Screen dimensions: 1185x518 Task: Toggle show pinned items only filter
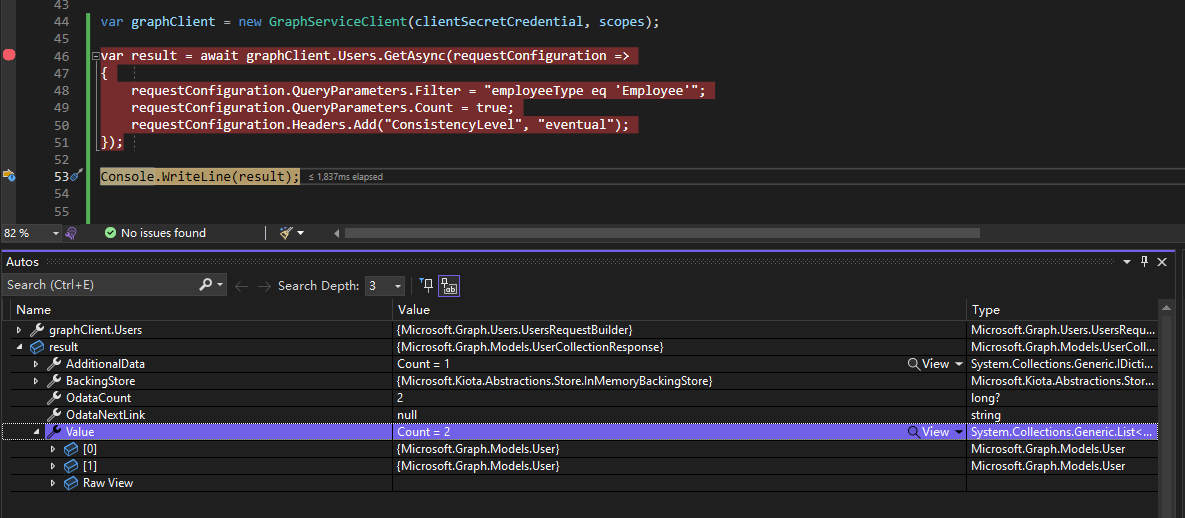pos(426,286)
